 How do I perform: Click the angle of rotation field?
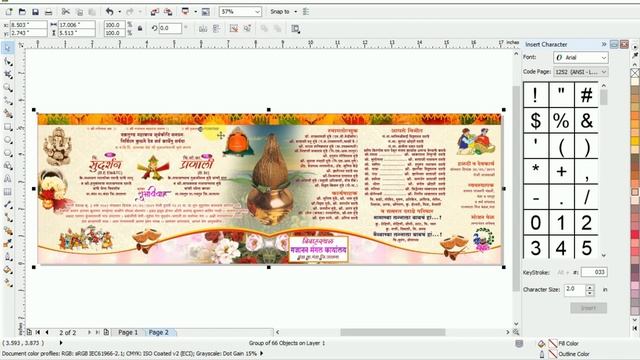[170, 28]
